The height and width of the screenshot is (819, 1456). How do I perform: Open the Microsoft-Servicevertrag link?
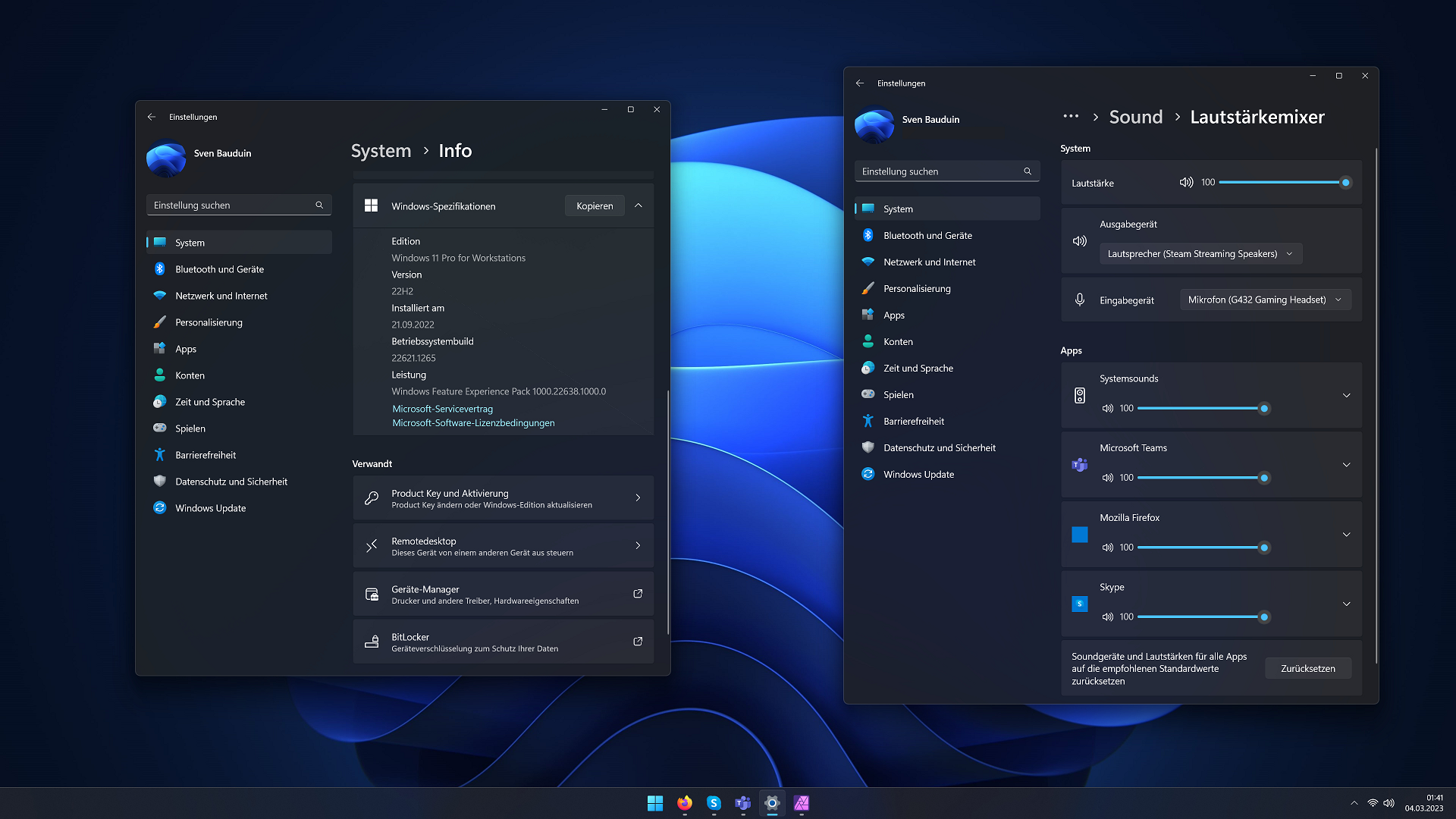[x=442, y=409]
